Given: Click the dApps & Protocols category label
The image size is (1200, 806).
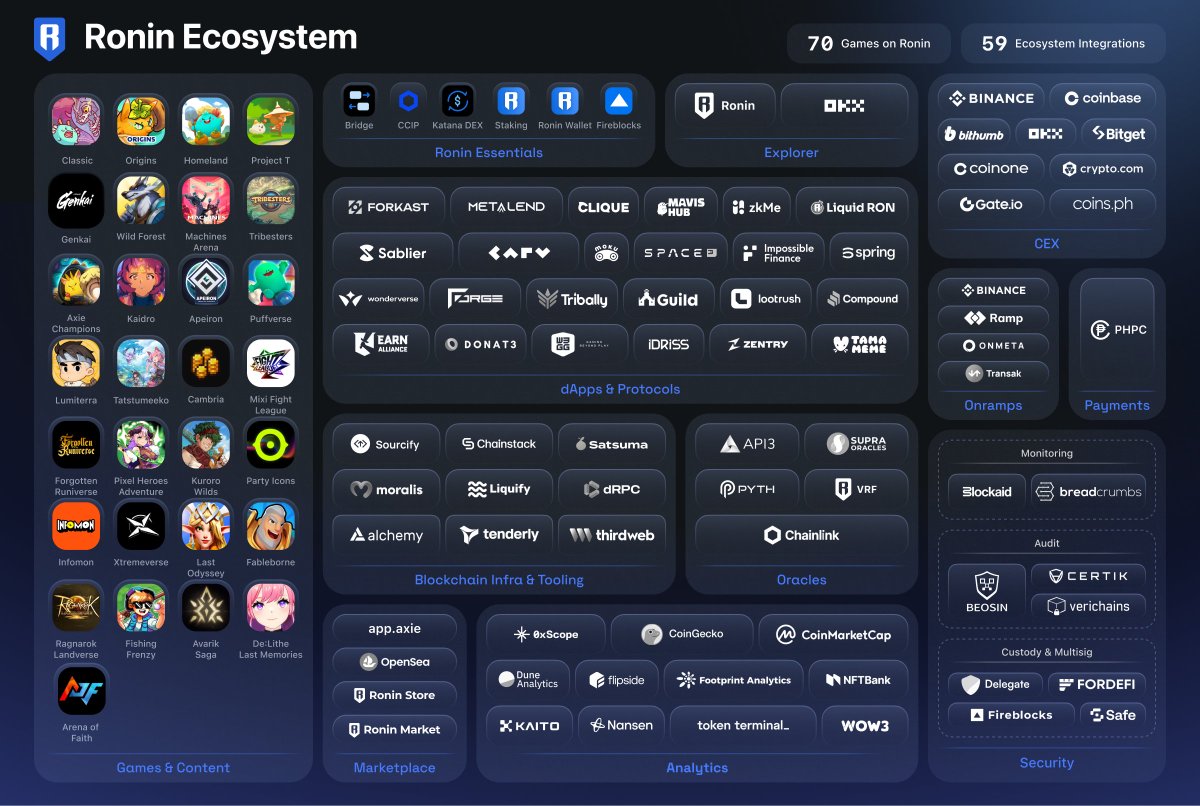Looking at the screenshot, I should tap(620, 389).
